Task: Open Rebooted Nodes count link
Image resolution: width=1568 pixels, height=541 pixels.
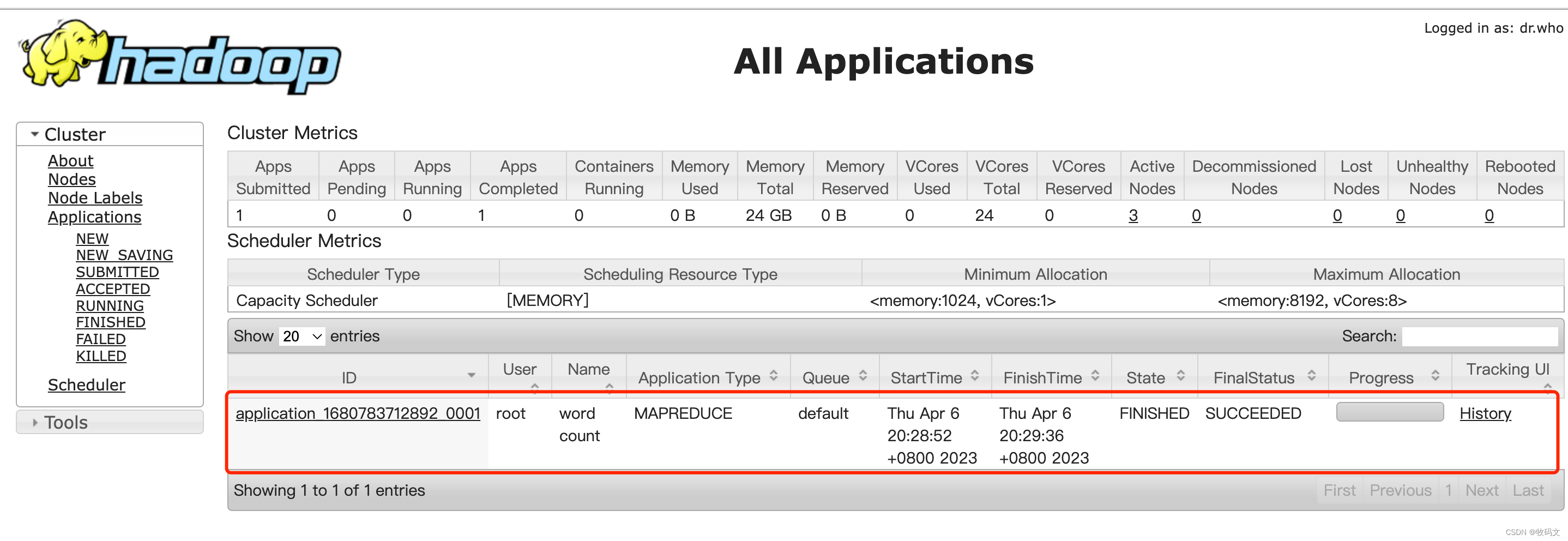Action: [1489, 215]
